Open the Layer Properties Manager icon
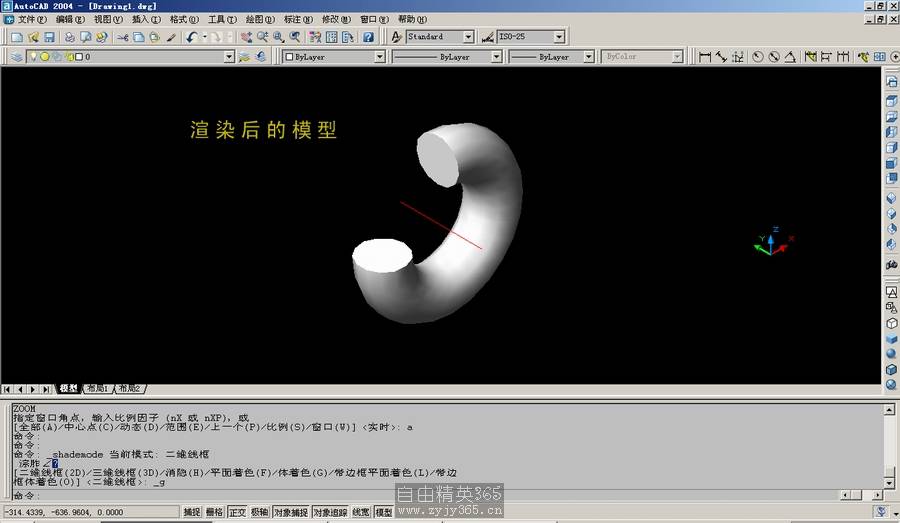This screenshot has width=900, height=523. point(17,56)
